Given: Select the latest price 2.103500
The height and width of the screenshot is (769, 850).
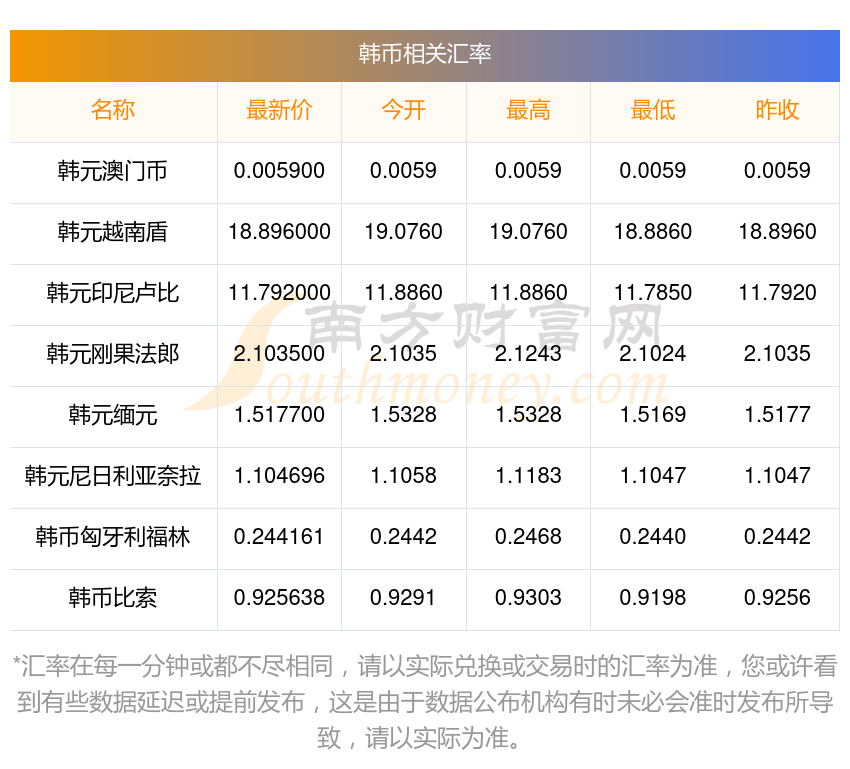Looking at the screenshot, I should (x=279, y=354).
